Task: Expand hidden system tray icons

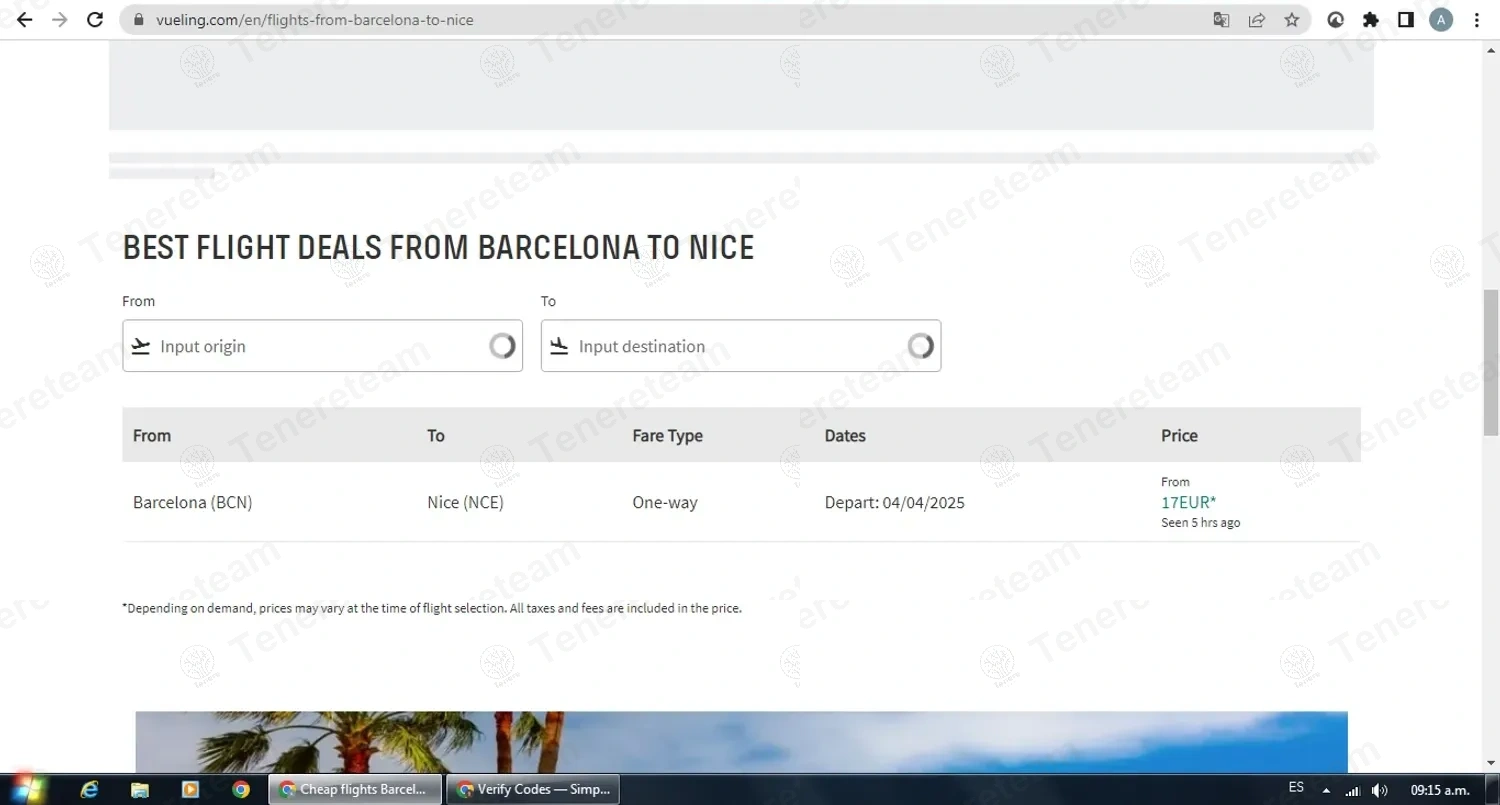Action: coord(1326,789)
